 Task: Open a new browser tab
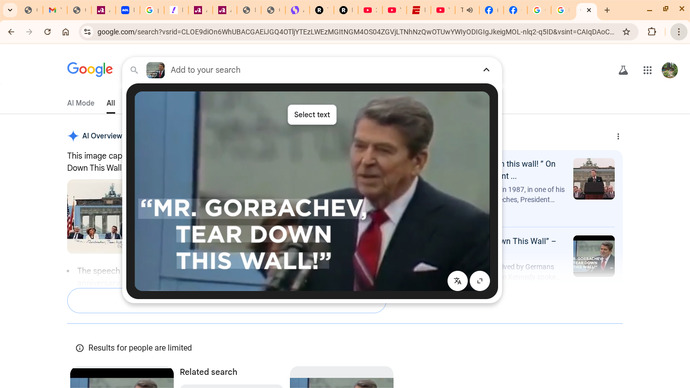click(x=607, y=10)
